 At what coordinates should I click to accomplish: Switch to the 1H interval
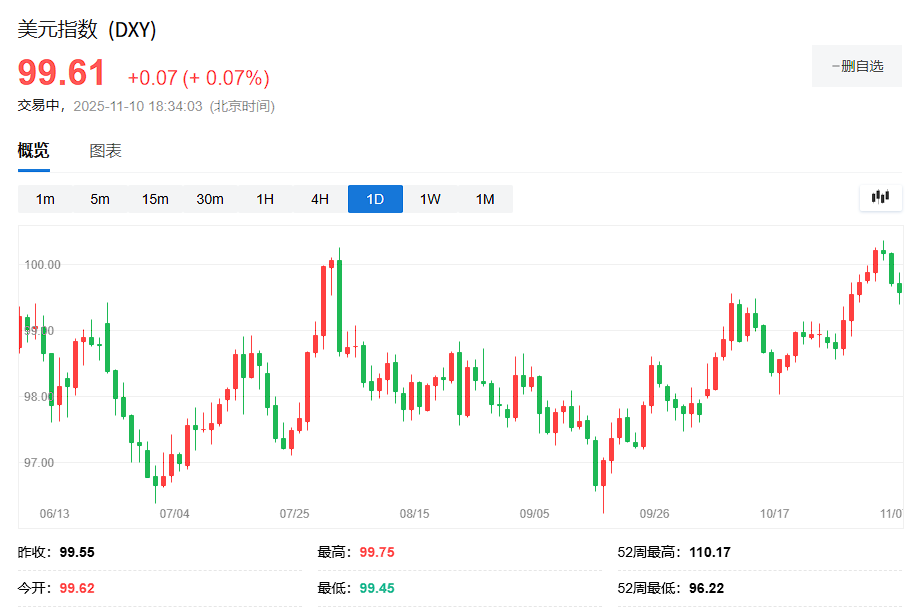point(264,199)
